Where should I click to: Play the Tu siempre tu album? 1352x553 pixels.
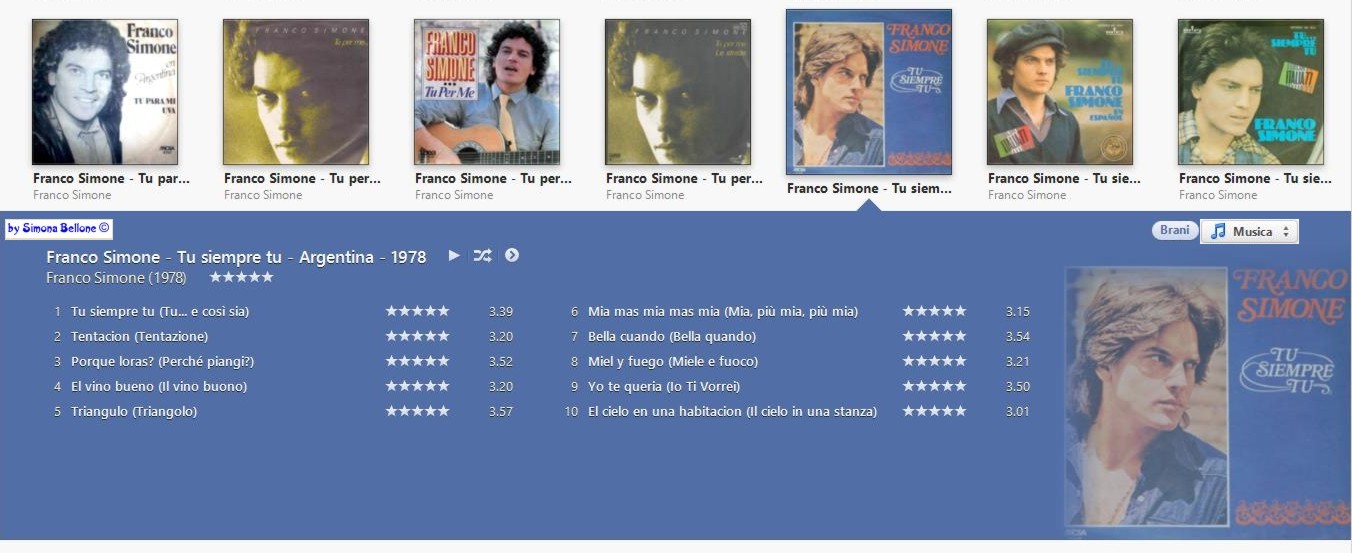point(454,255)
